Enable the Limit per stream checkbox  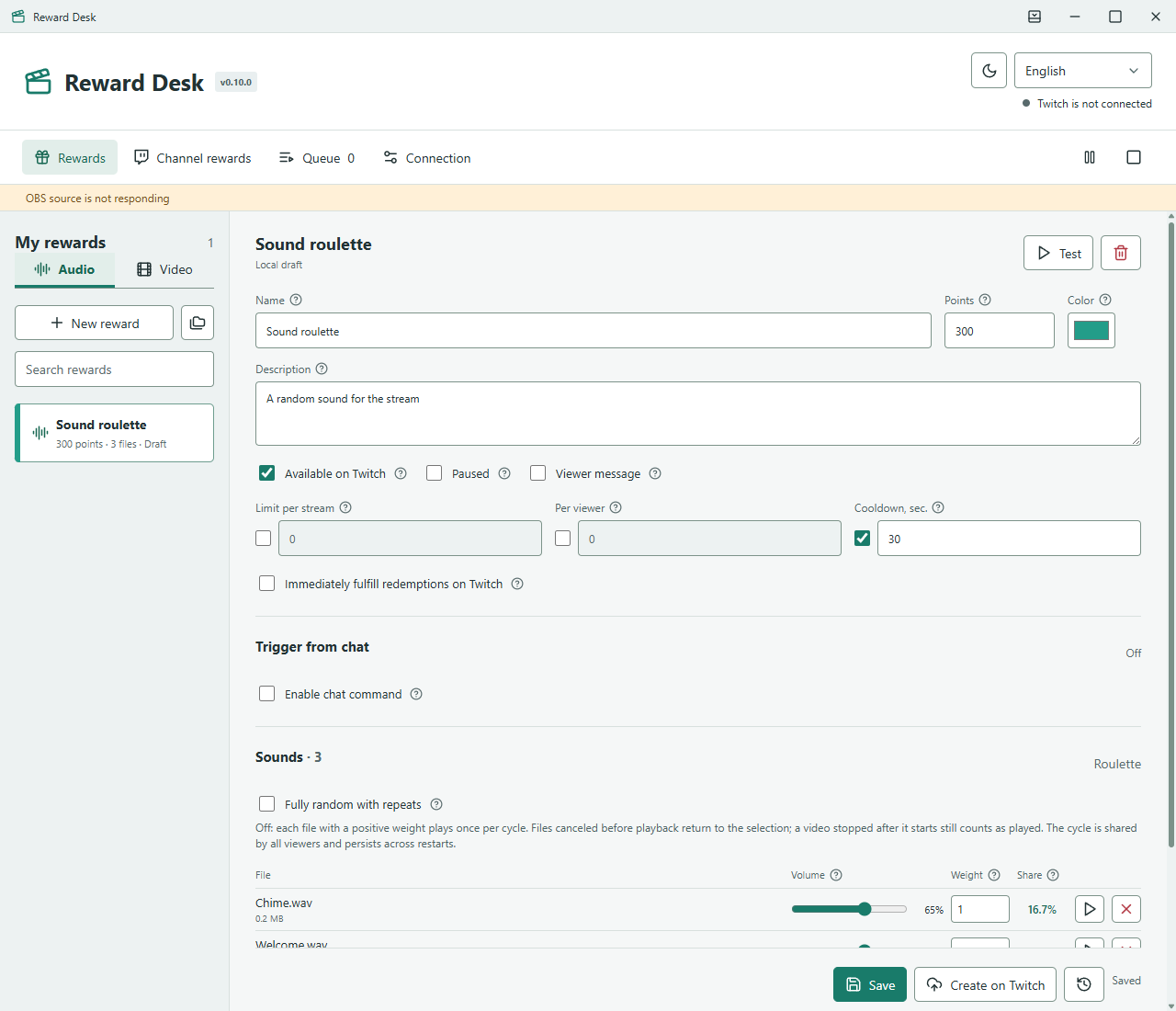pyautogui.click(x=264, y=538)
